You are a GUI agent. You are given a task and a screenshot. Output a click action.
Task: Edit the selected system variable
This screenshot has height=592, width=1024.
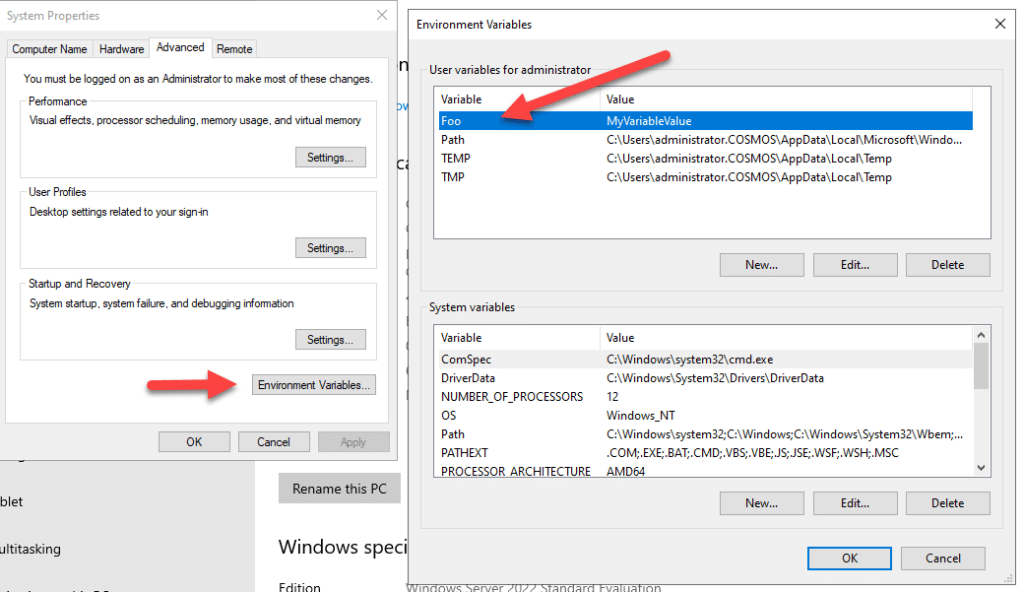[x=855, y=502]
